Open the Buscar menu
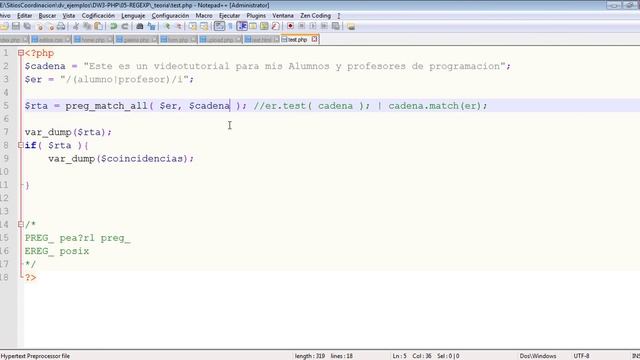 coord(47,16)
